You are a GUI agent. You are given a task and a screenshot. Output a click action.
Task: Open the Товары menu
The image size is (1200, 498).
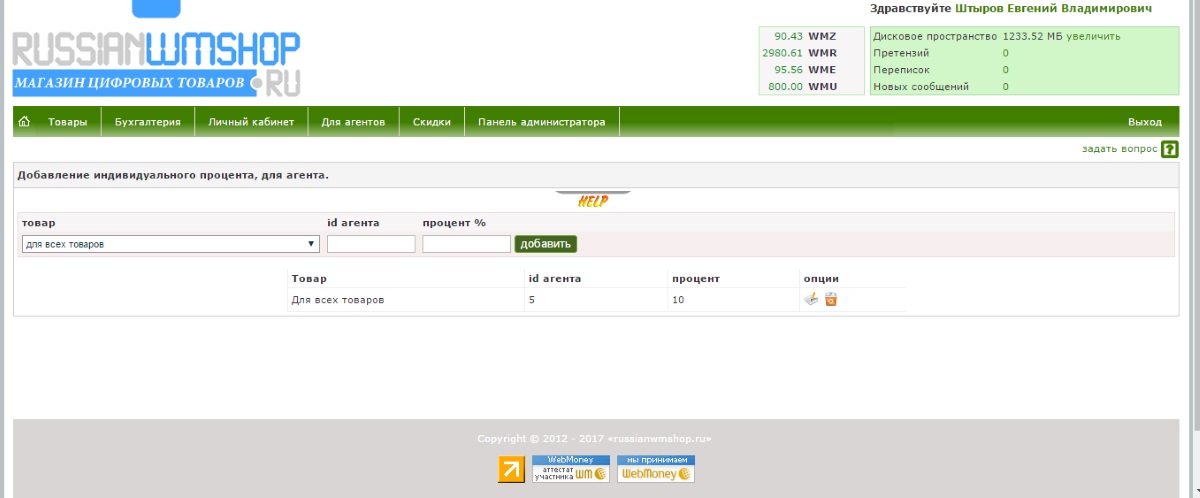click(68, 122)
